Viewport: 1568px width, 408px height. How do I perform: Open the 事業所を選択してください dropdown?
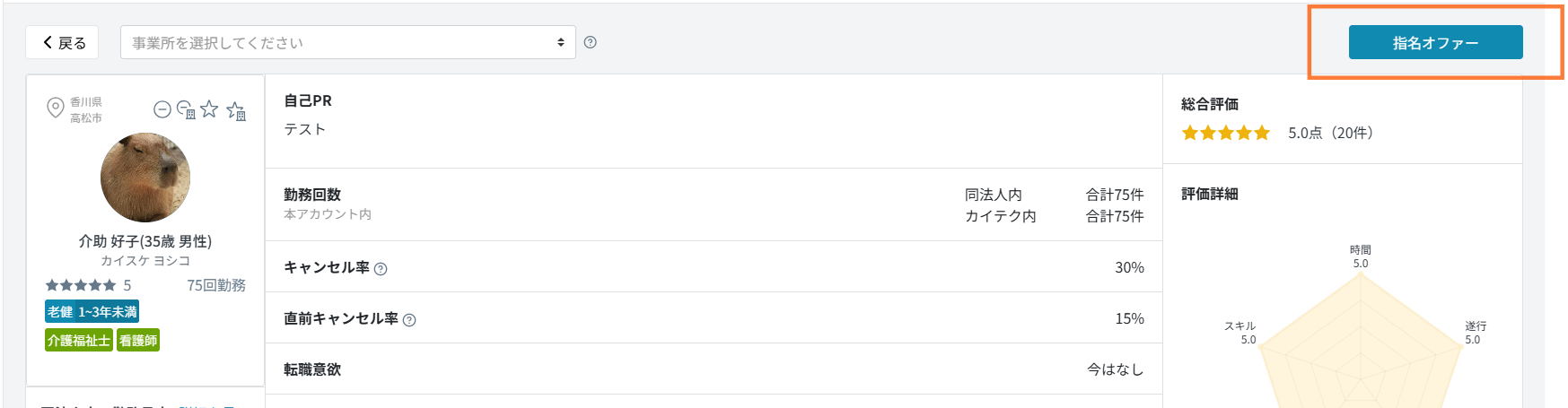(x=348, y=42)
